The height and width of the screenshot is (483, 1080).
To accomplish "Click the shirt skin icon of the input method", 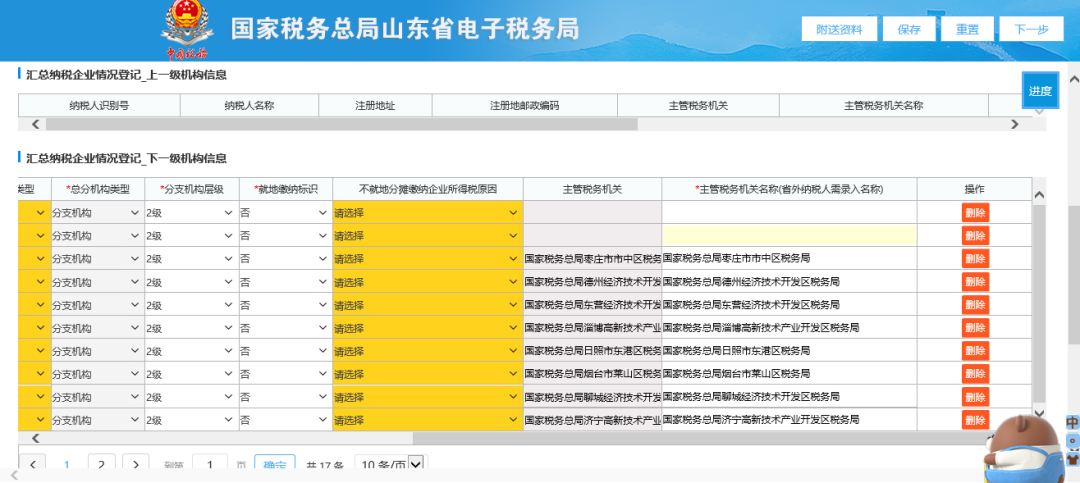I will 1072,458.
